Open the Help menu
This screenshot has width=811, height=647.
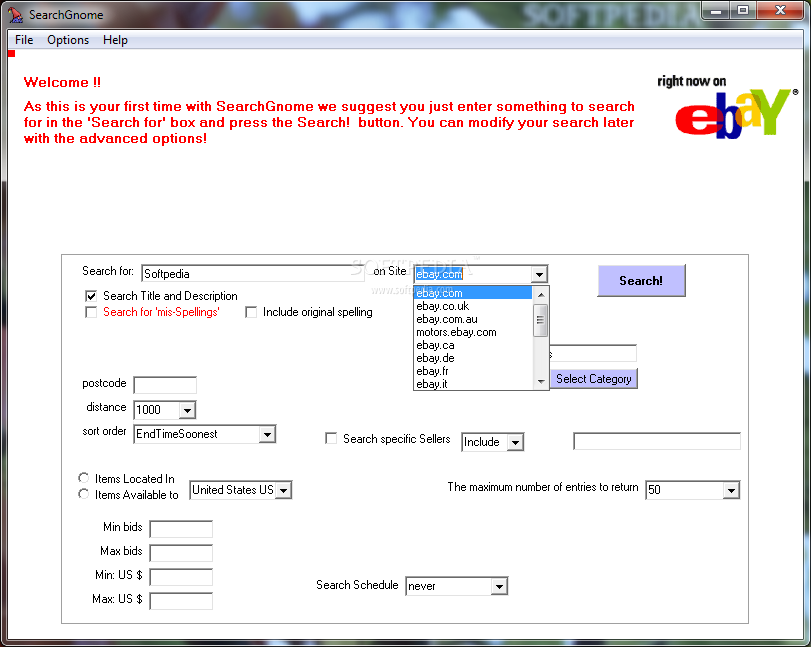(x=115, y=40)
